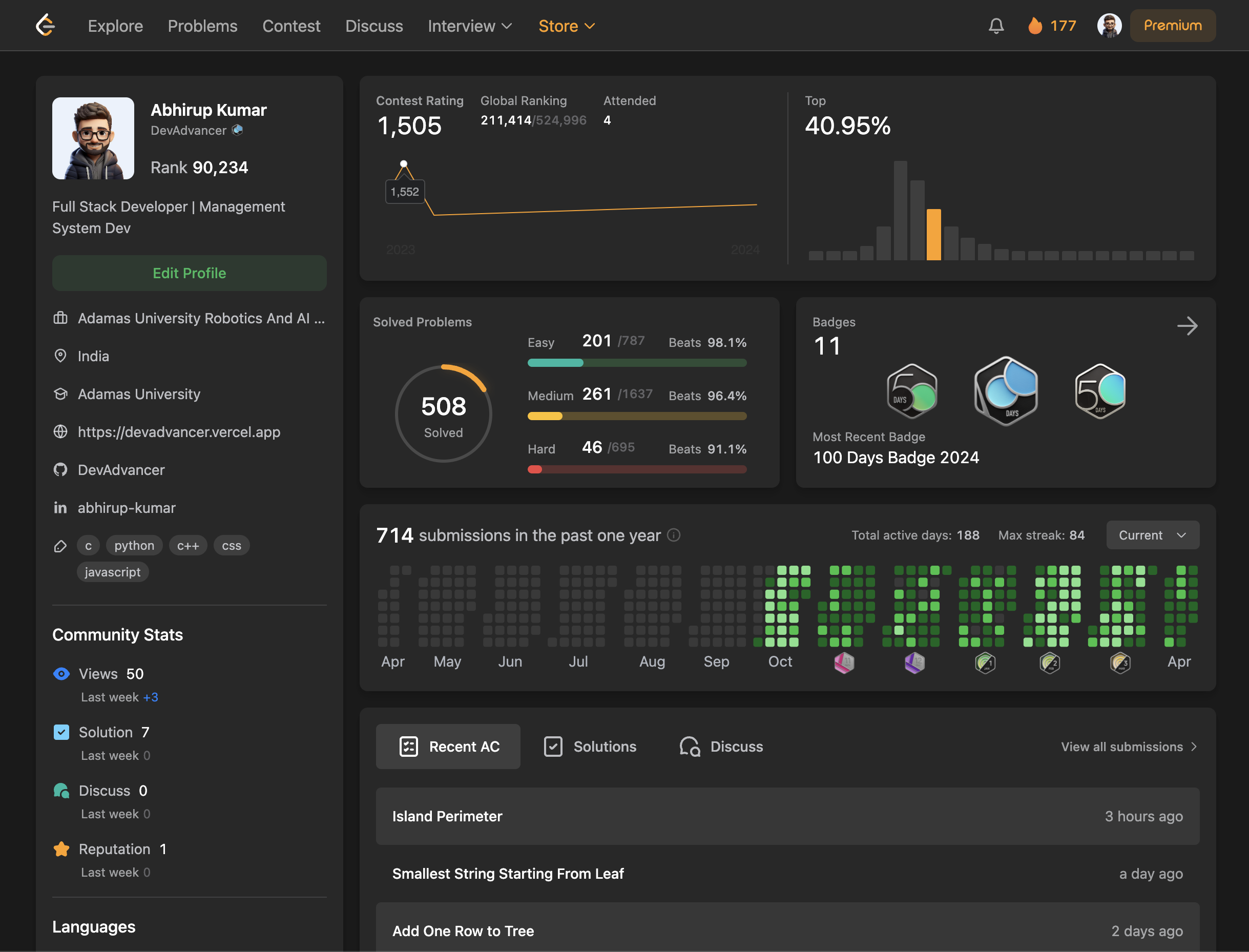
Task: Open Explore in the navigation bar
Action: tap(116, 26)
